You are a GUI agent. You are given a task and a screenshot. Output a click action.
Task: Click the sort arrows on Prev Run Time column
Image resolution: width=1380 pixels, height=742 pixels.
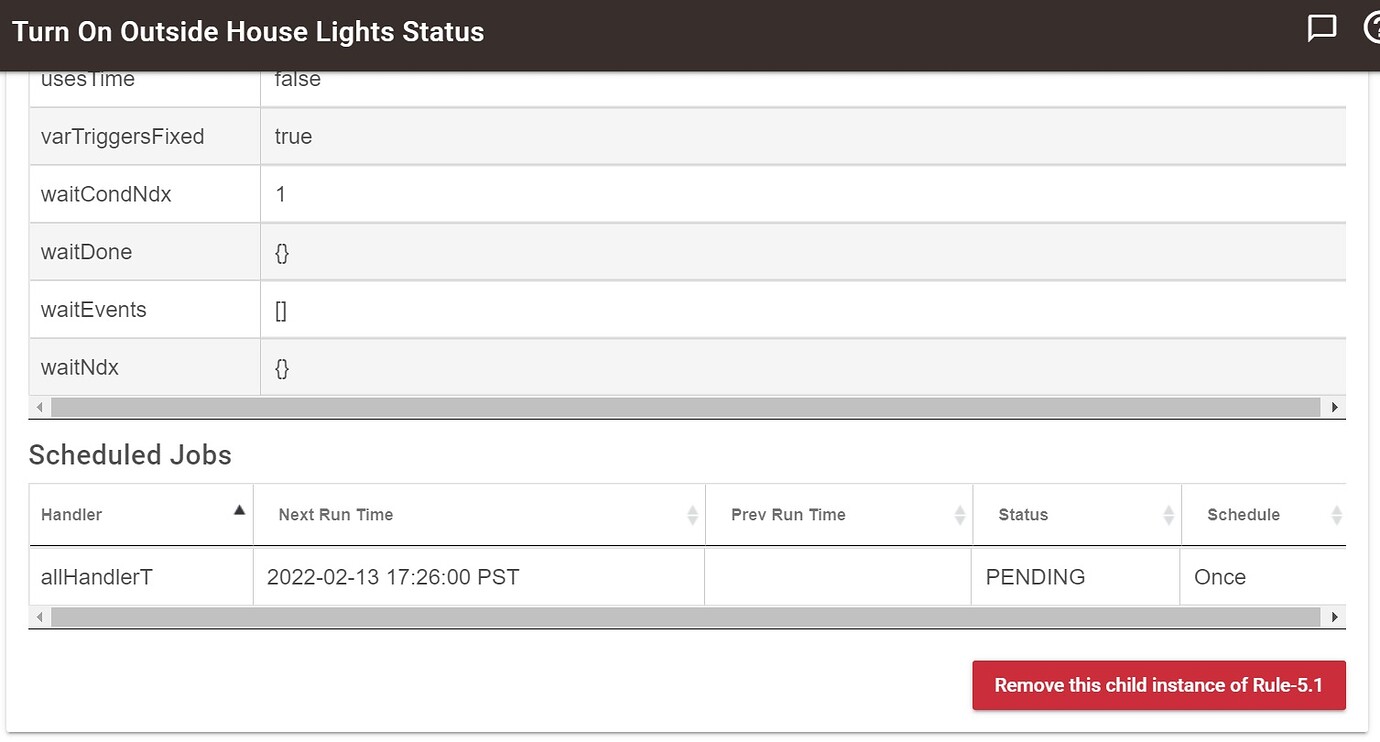click(958, 514)
